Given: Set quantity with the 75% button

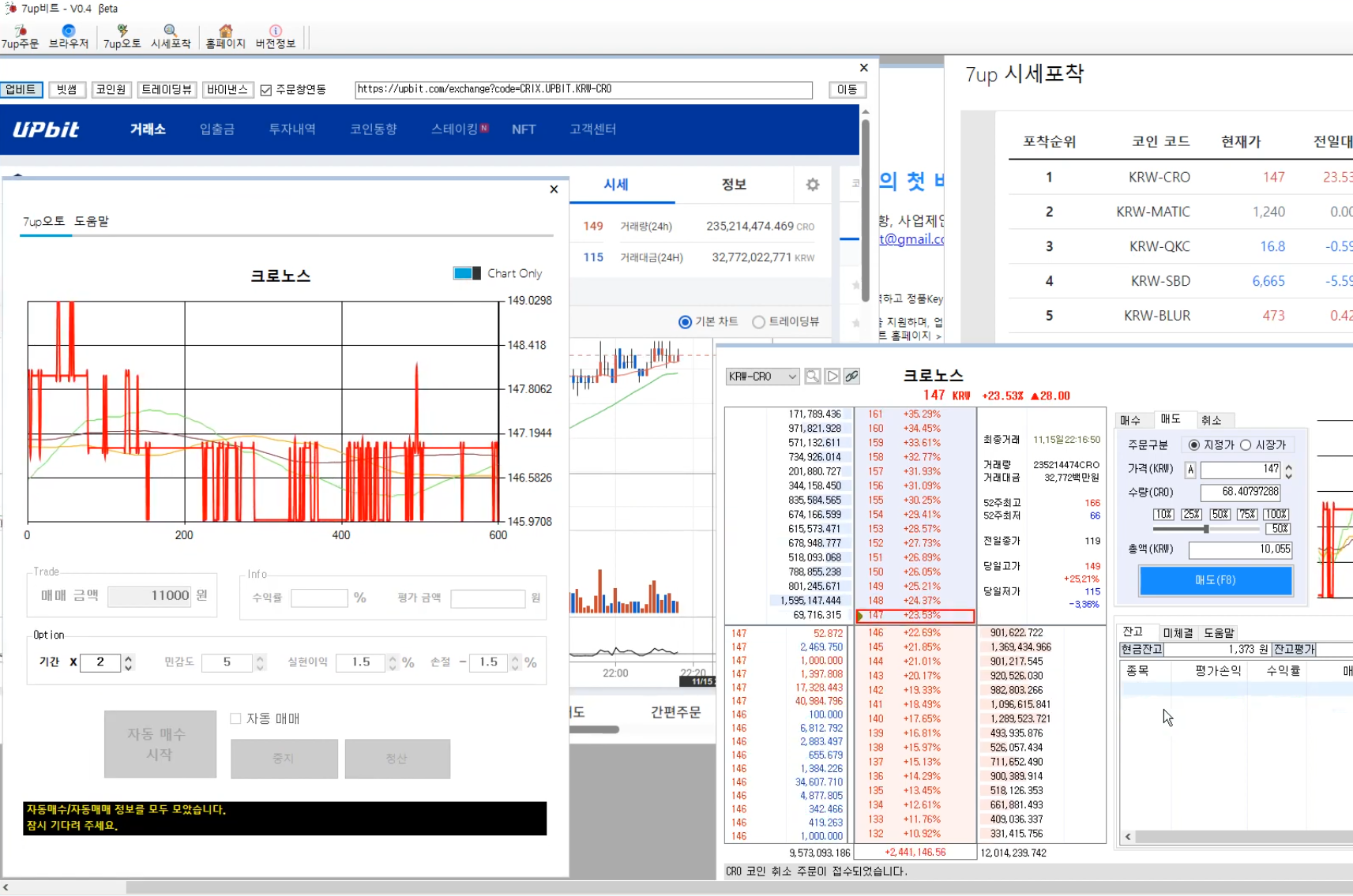Looking at the screenshot, I should tap(1248, 514).
